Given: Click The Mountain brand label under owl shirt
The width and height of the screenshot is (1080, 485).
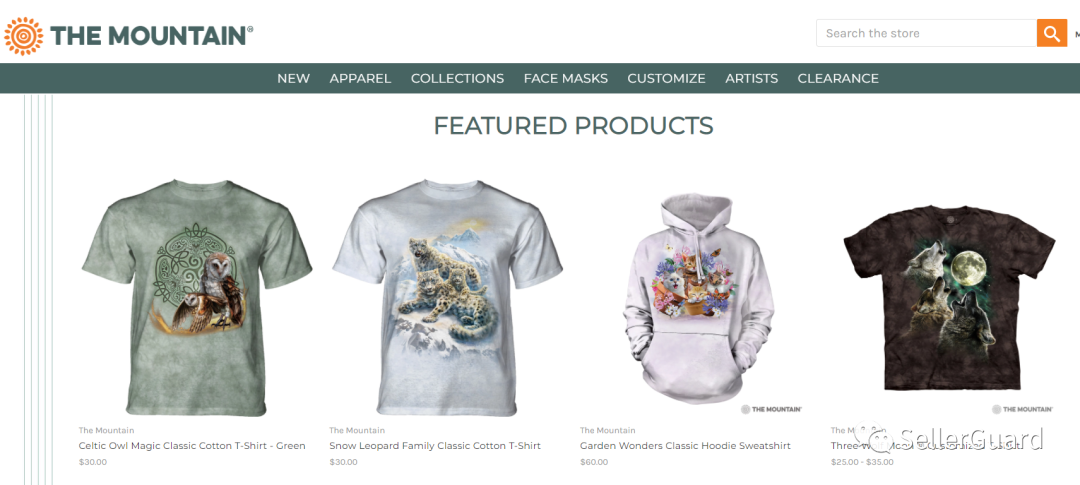Looking at the screenshot, I should 106,431.
